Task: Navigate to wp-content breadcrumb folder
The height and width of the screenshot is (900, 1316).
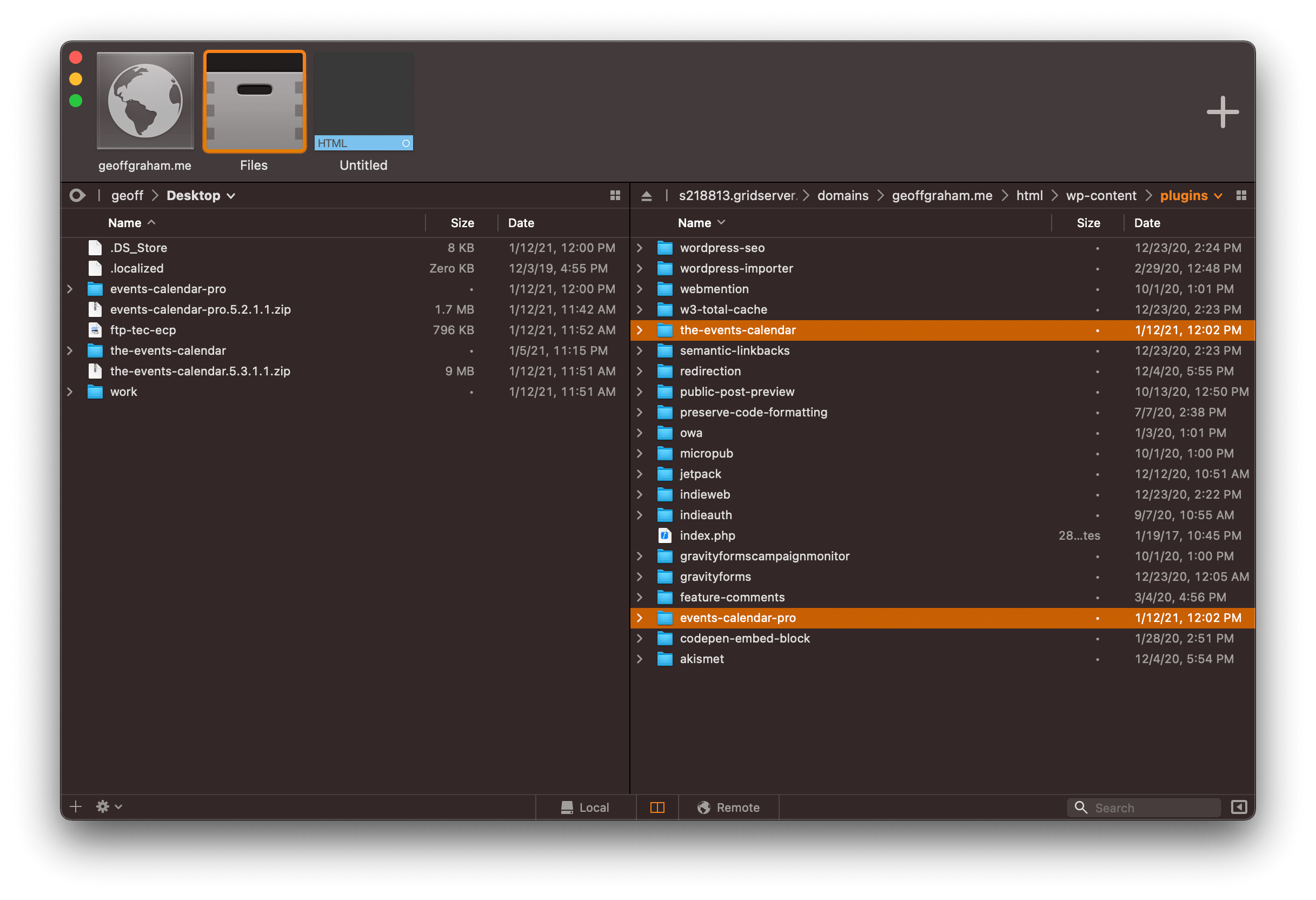Action: point(1101,195)
